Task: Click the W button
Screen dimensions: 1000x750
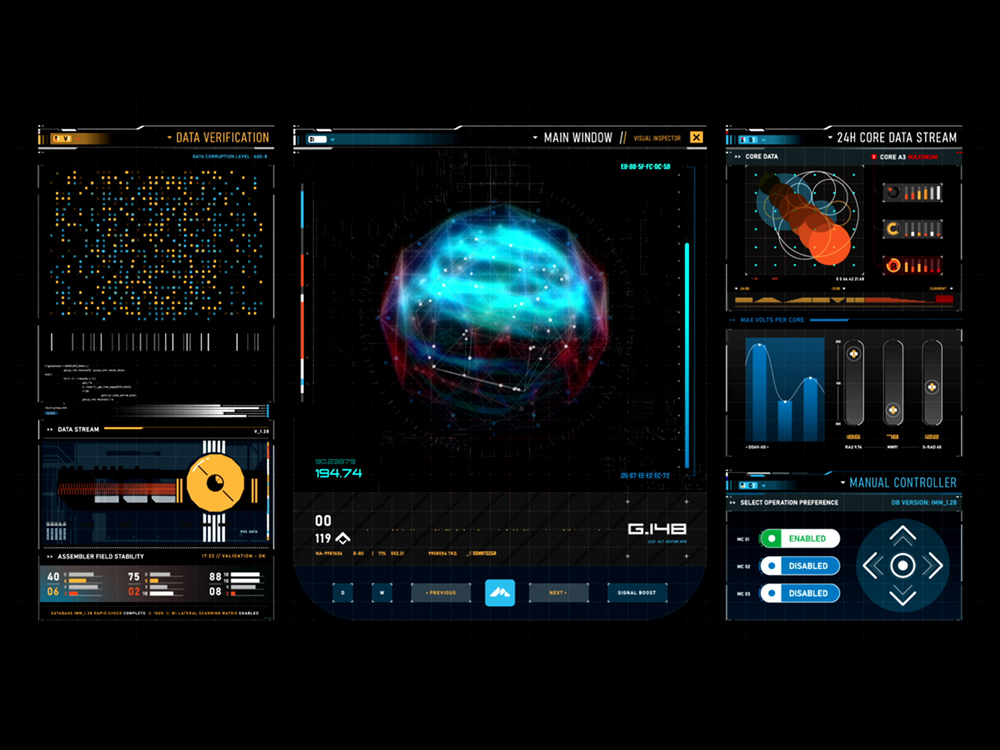Action: click(382, 592)
